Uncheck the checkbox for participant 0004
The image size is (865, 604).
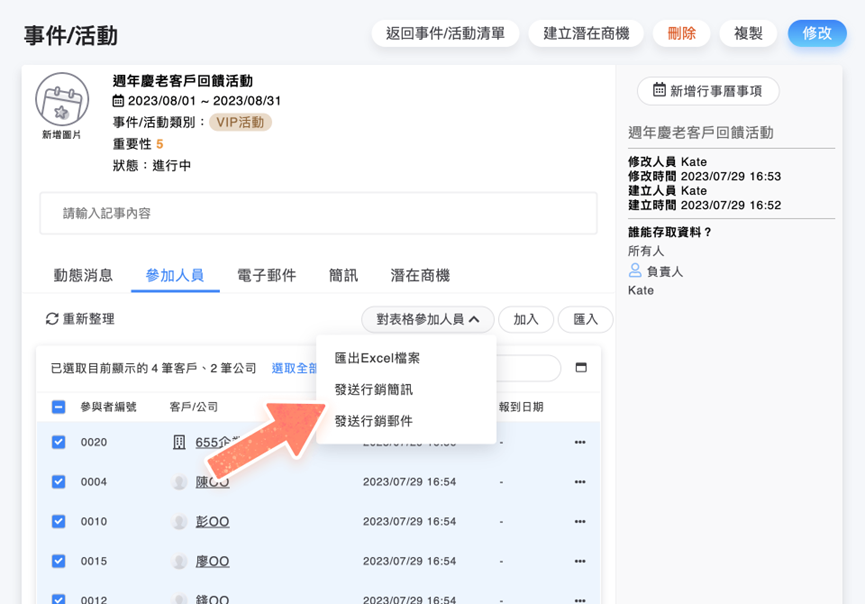coord(59,482)
